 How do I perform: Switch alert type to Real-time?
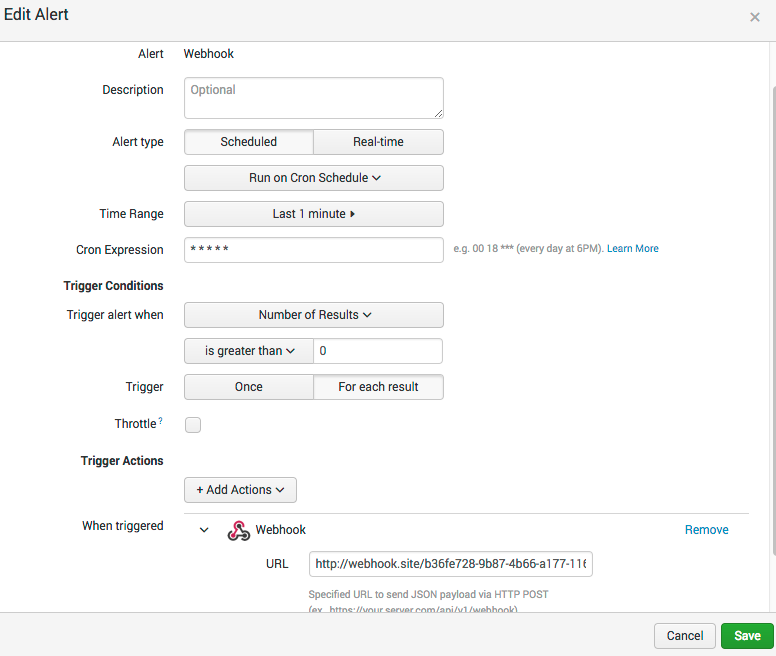point(378,142)
